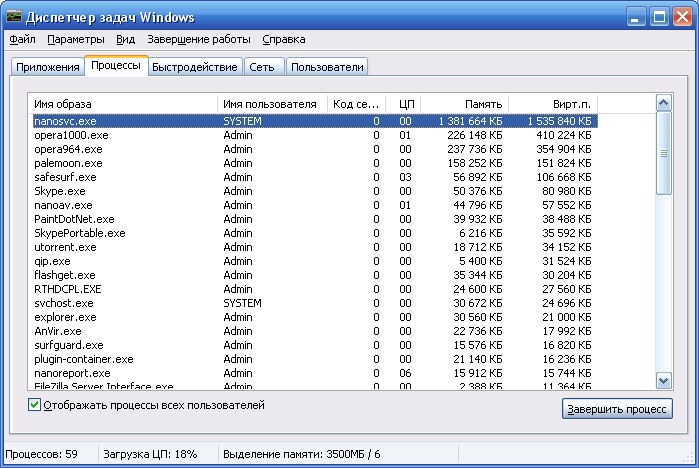
Task: Switch to the Быстродействие tab
Action: [195, 67]
